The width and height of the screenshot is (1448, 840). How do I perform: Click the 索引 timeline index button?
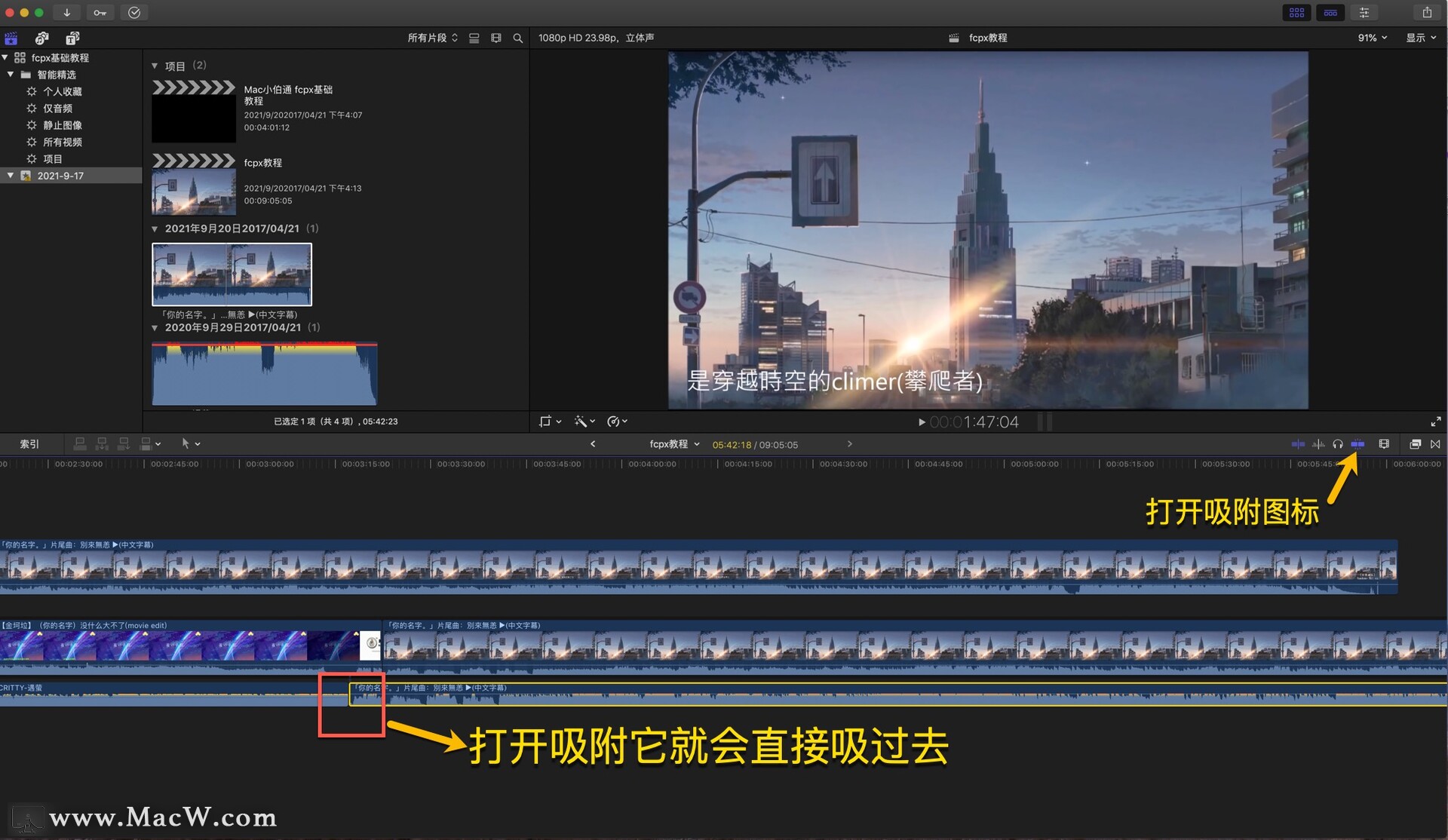tap(29, 444)
